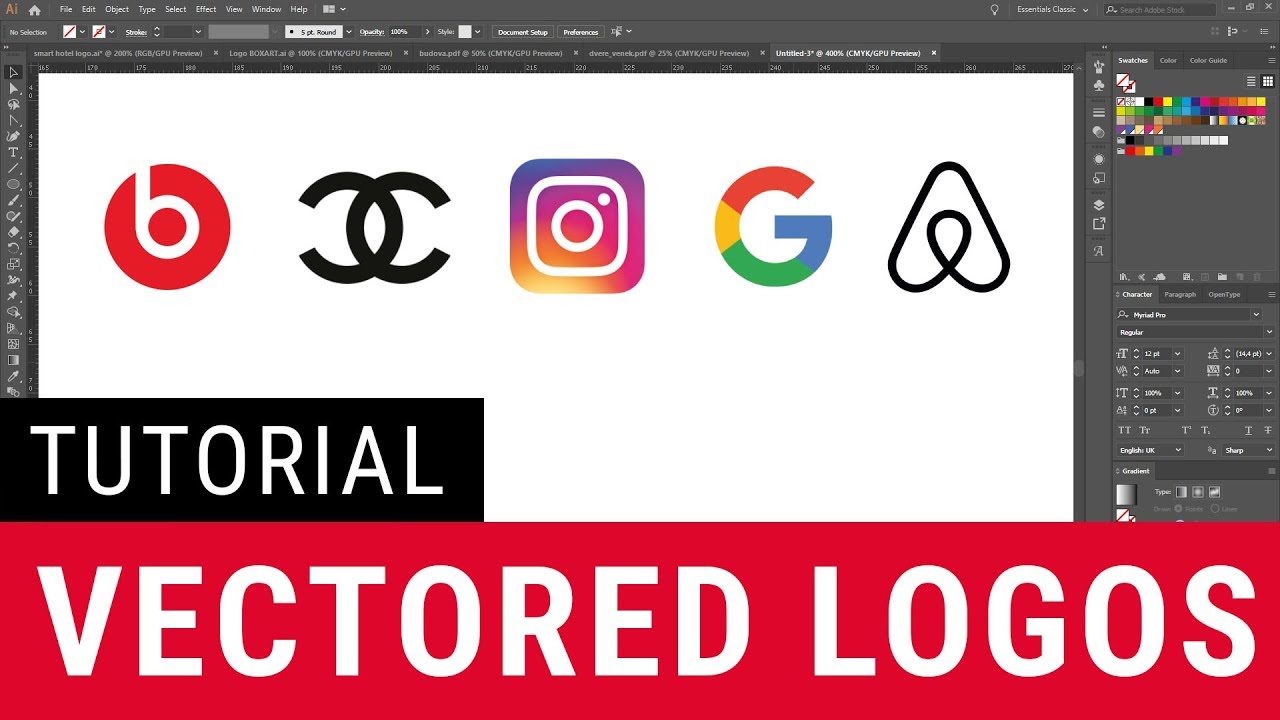Open the Appearance panel icon in dock
Screen dimensions: 1280x720
click(x=1099, y=158)
